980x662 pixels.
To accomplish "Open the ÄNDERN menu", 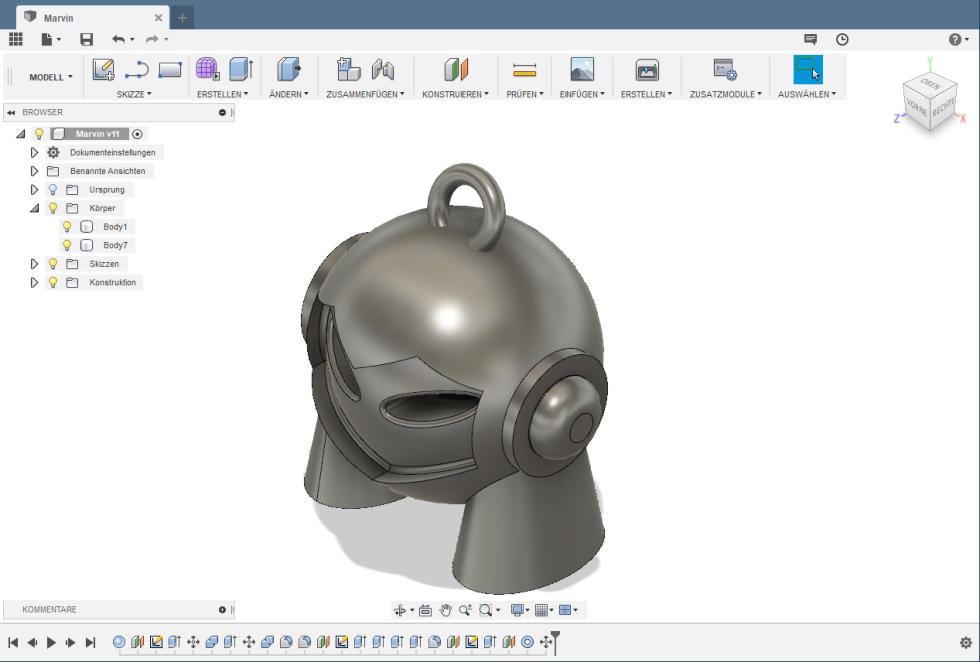I will pos(289,94).
